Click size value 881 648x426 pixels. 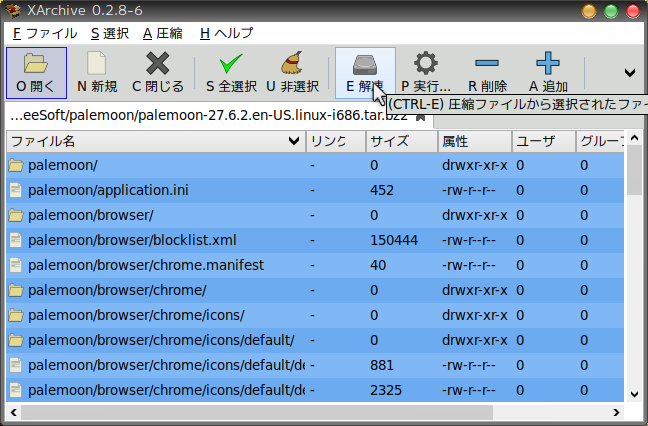[382, 365]
